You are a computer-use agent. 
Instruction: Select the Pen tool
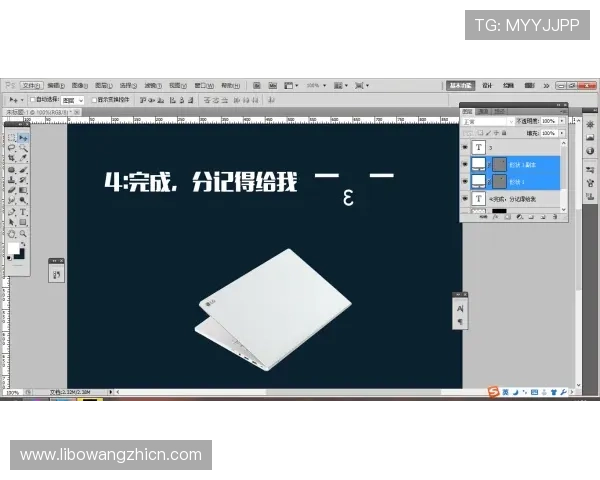[11, 212]
